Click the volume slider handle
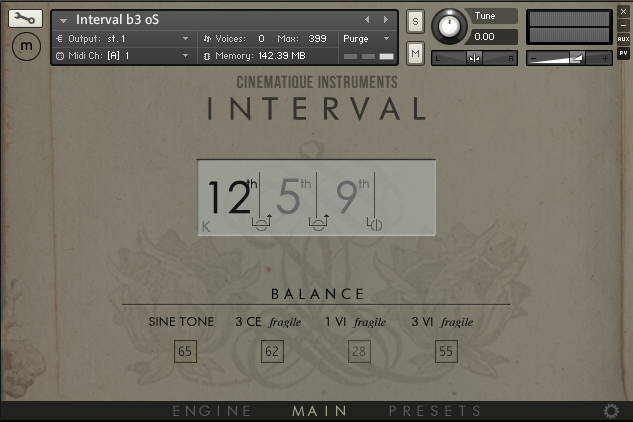 [x=577, y=58]
